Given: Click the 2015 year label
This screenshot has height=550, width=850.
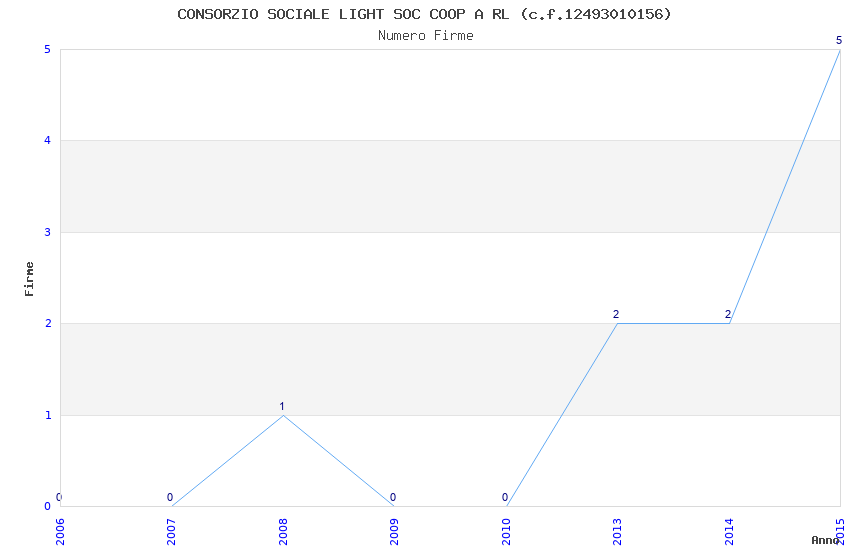Looking at the screenshot, I should (x=840, y=531).
